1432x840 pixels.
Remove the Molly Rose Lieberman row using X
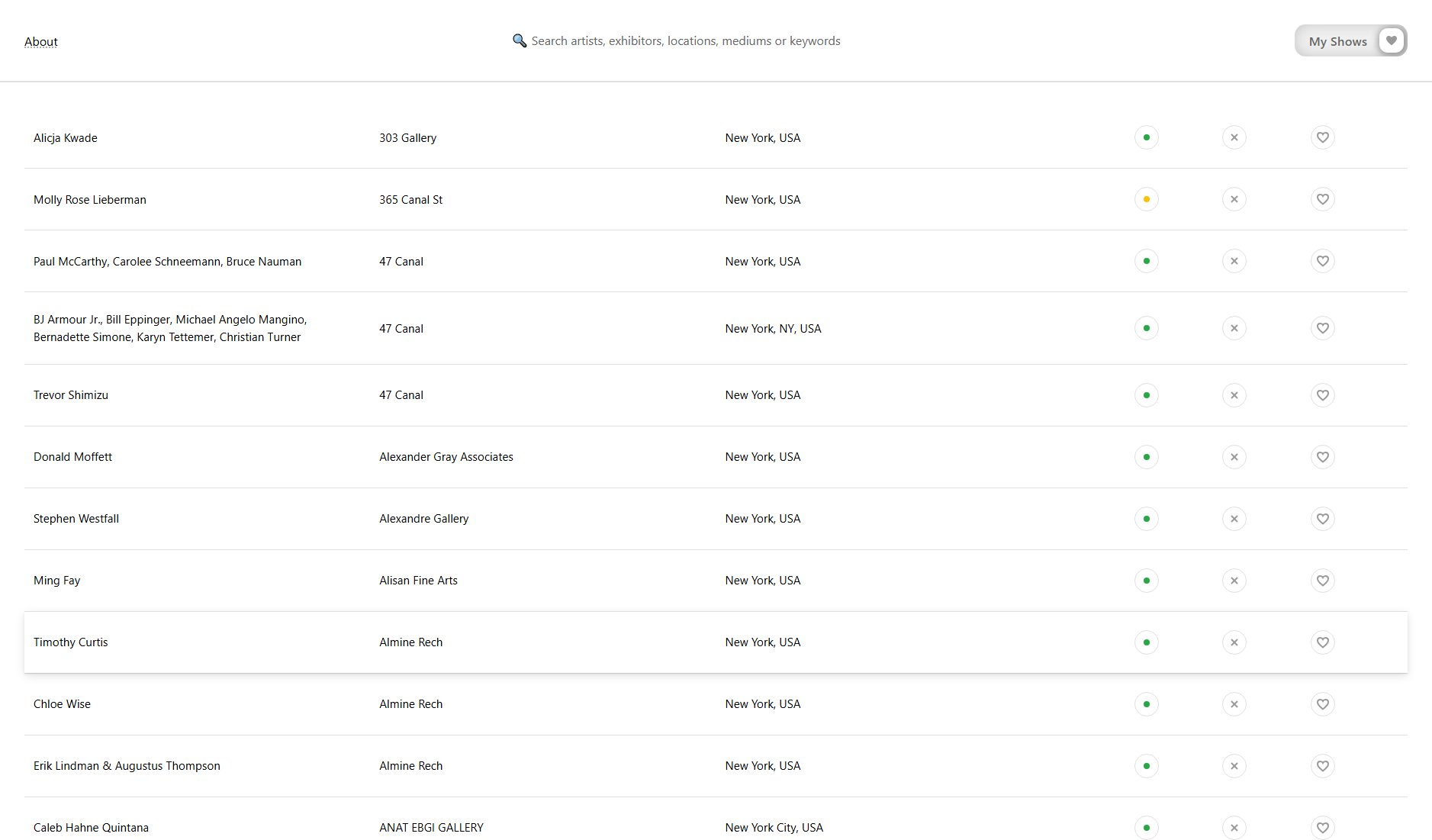coord(1234,199)
